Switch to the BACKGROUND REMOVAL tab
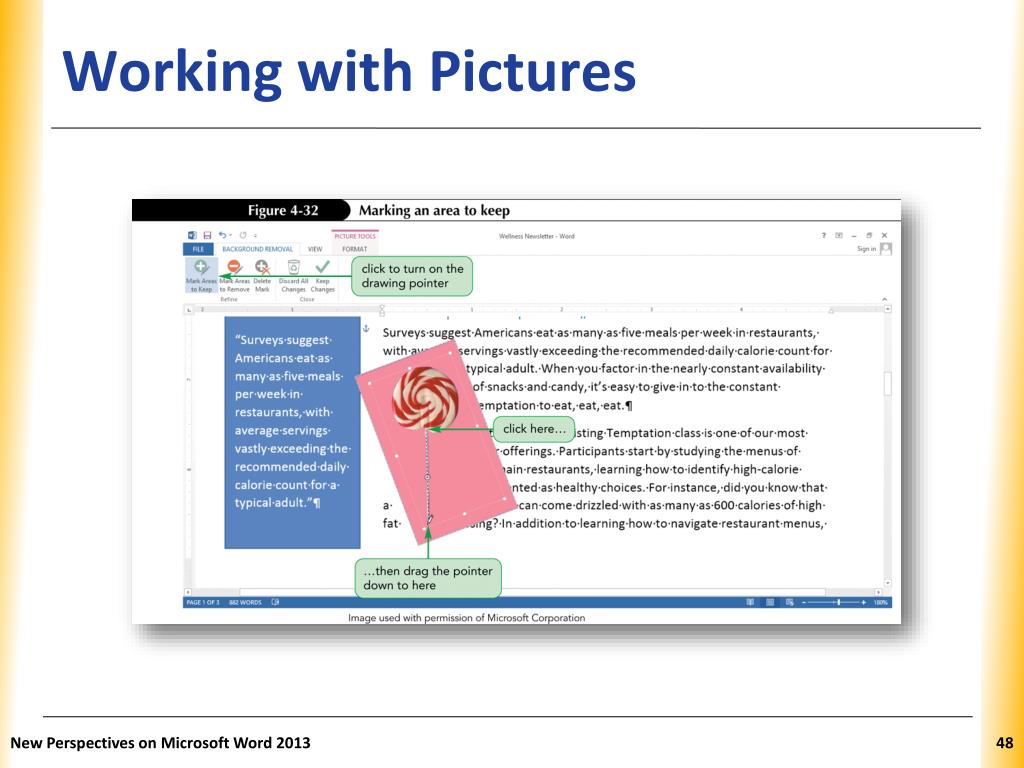The width and height of the screenshot is (1024, 768). pyautogui.click(x=257, y=249)
